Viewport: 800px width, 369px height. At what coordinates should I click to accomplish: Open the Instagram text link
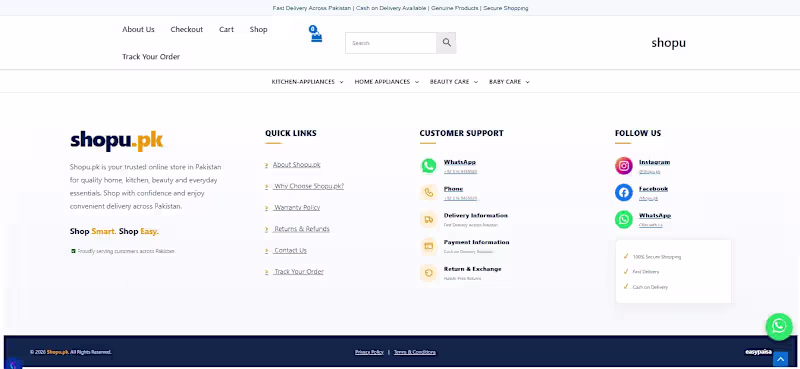pos(655,162)
